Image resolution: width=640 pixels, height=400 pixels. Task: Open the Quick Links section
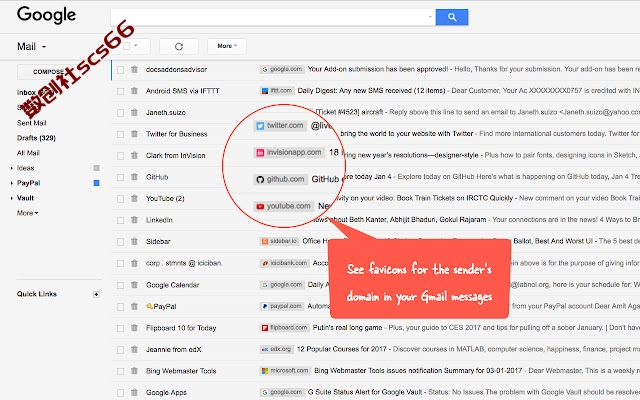pos(37,294)
